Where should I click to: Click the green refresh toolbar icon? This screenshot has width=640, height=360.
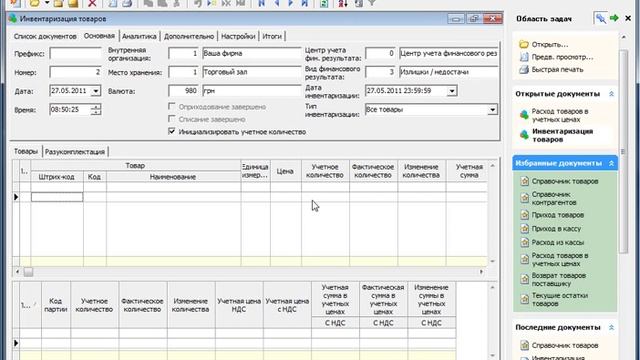tap(324, 3)
